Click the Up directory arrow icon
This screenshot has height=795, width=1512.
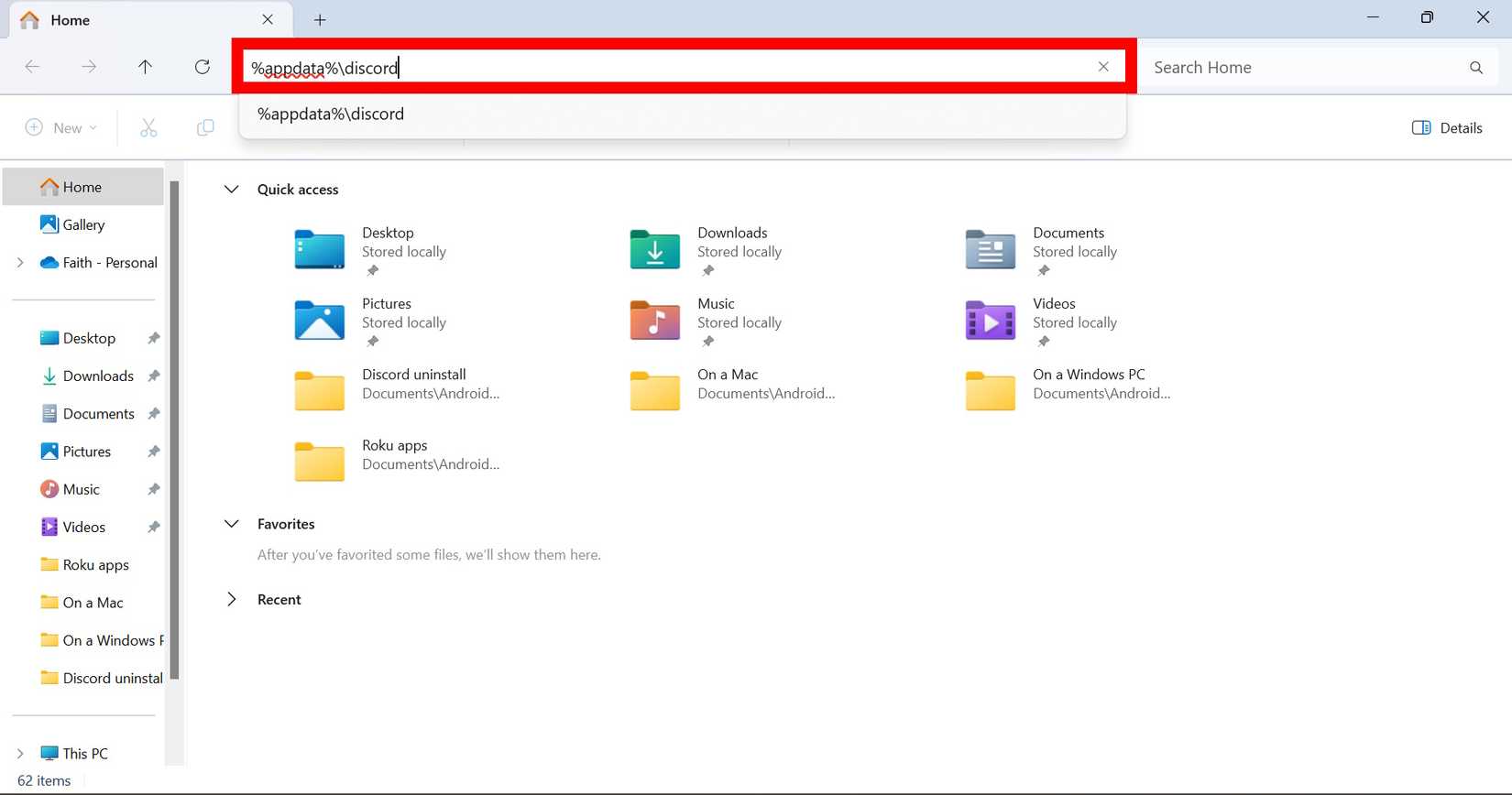pos(145,67)
